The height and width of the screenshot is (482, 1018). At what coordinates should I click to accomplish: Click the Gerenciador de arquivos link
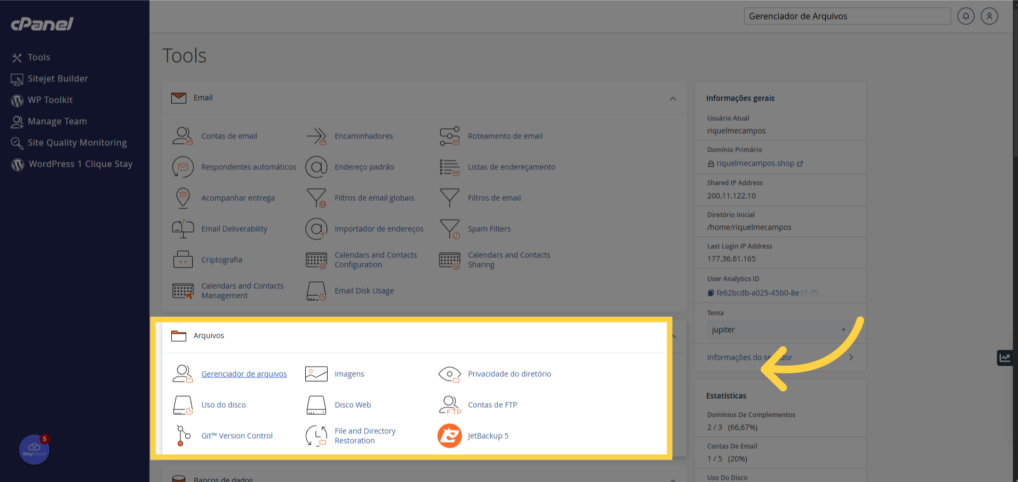click(244, 374)
